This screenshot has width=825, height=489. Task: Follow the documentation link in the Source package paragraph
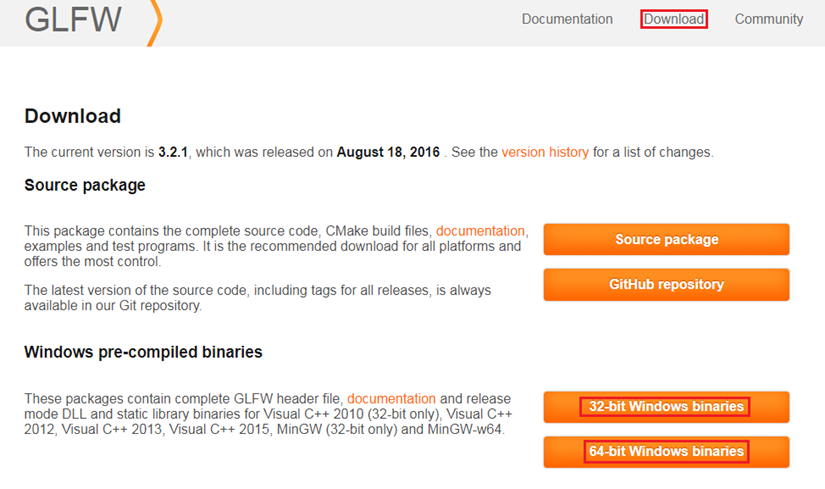[x=480, y=231]
